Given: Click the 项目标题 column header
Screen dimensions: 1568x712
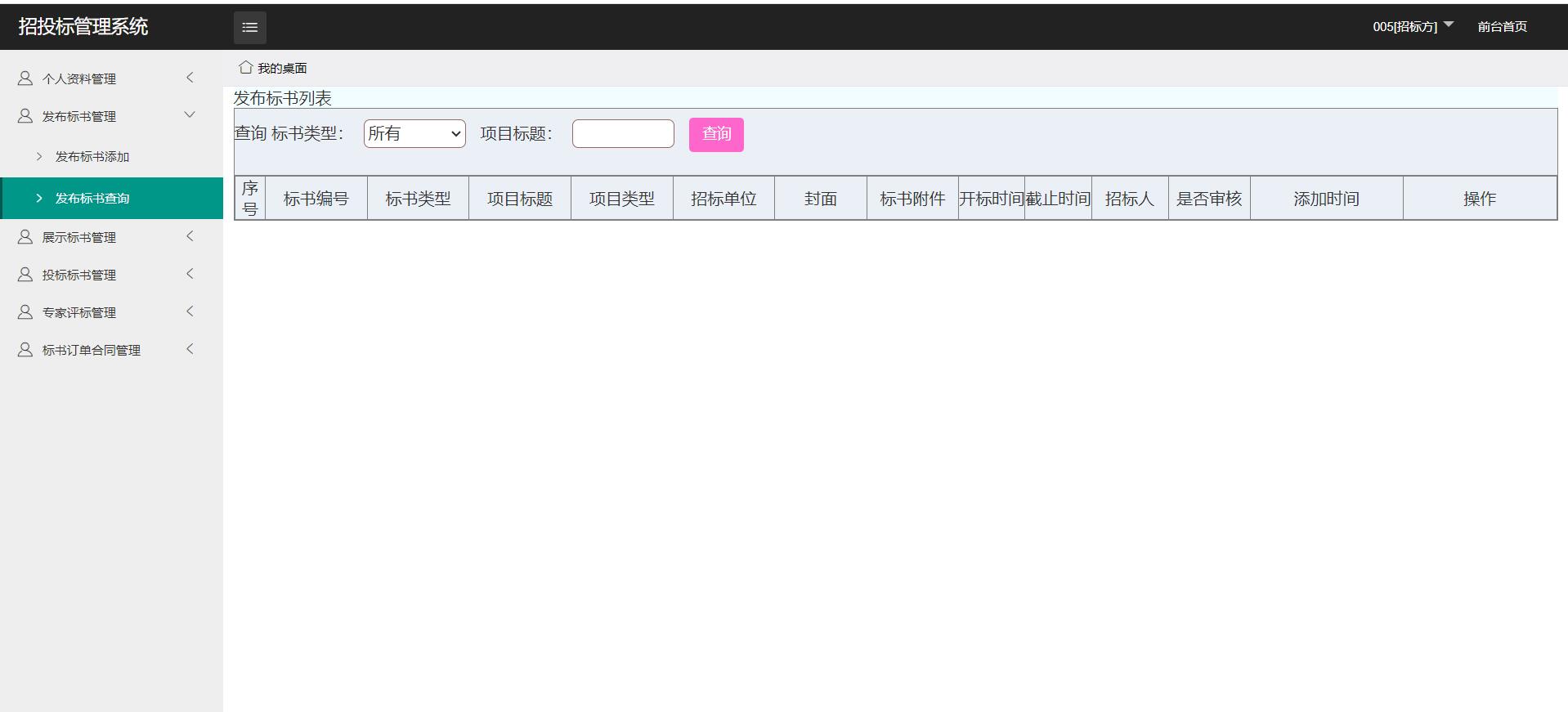Looking at the screenshot, I should coord(520,199).
